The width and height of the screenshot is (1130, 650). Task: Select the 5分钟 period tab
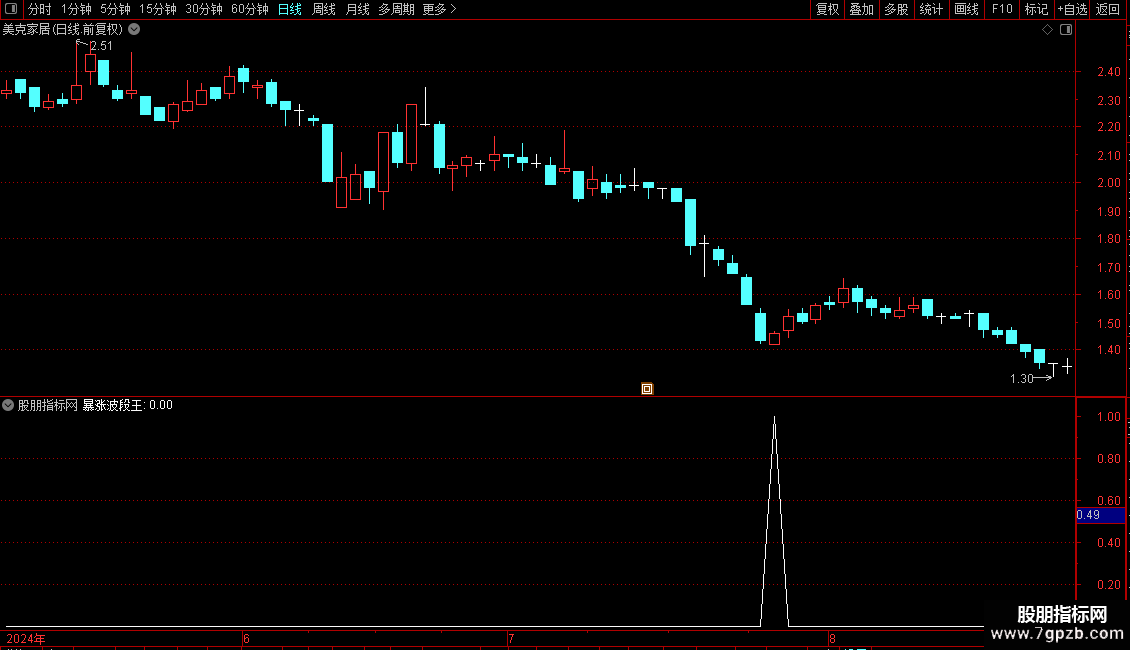click(115, 9)
